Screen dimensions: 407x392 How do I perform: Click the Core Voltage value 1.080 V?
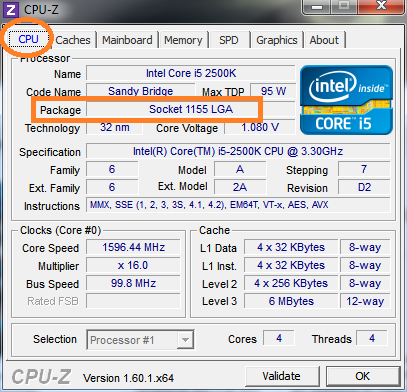pos(260,127)
